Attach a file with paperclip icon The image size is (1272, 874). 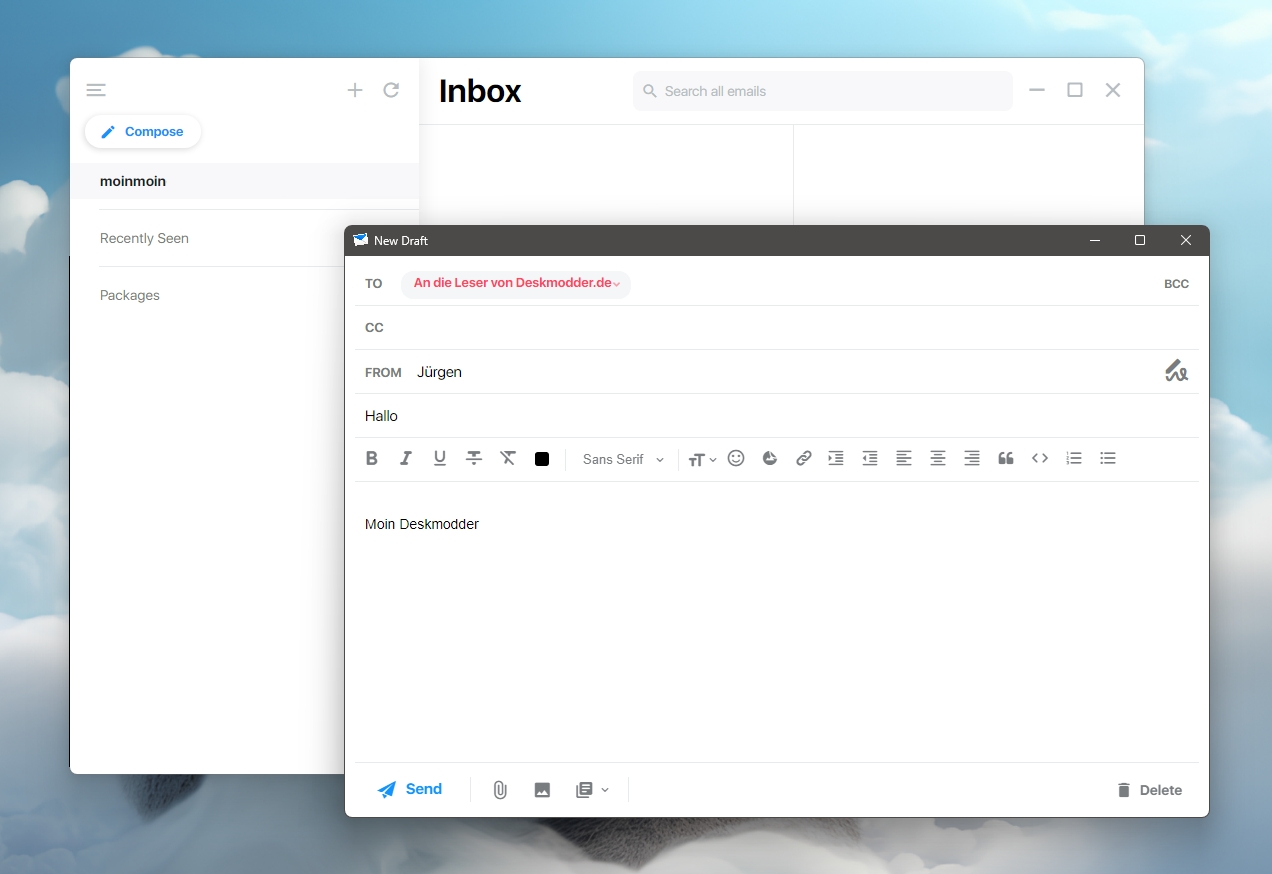tap(500, 790)
